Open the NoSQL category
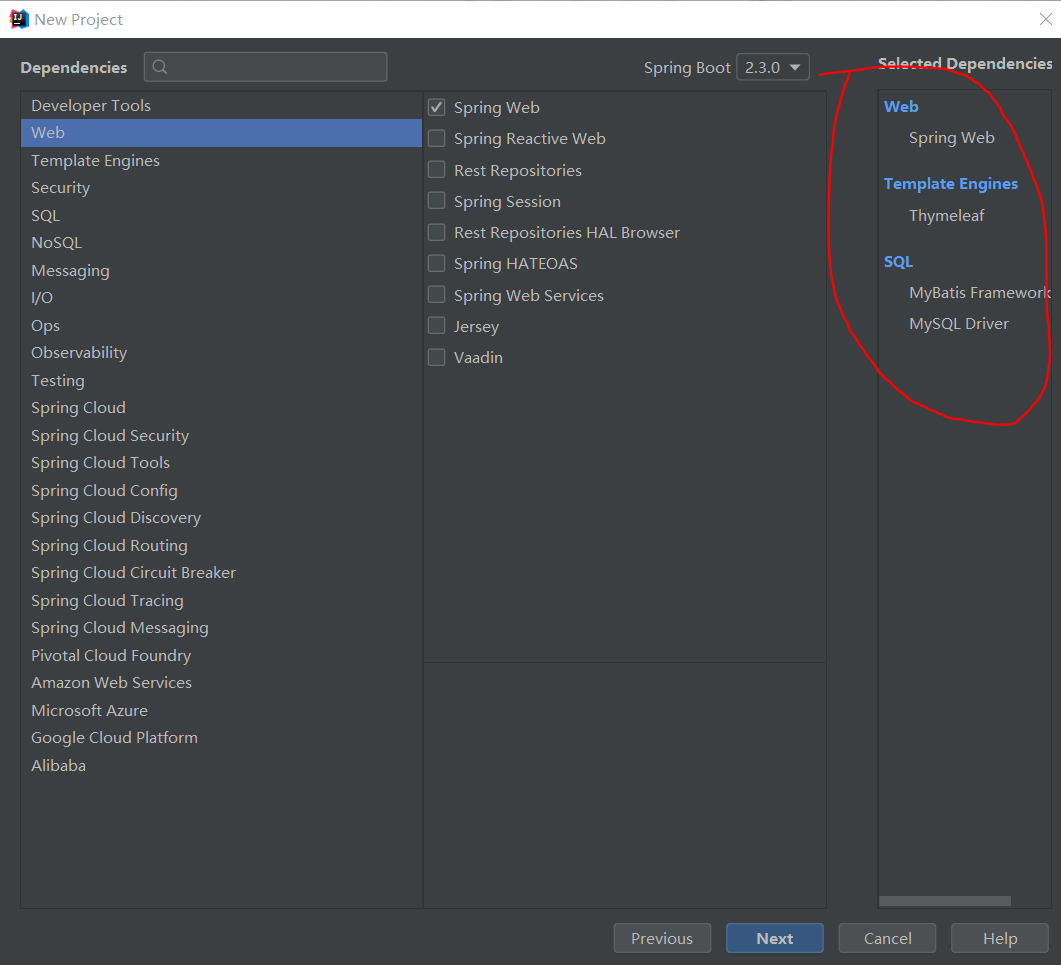Screen dimensions: 1061x965 [x=221, y=242]
